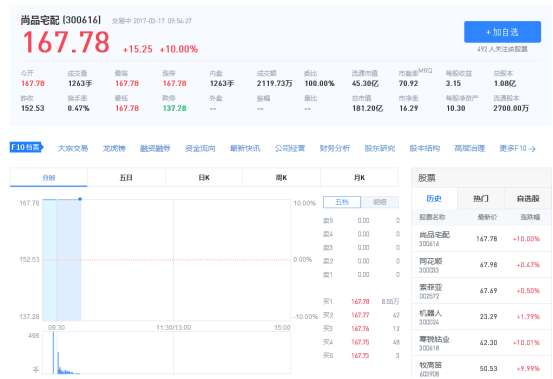The height and width of the screenshot is (379, 553).
Task: Select the 周K chart tab
Action: pos(281,177)
